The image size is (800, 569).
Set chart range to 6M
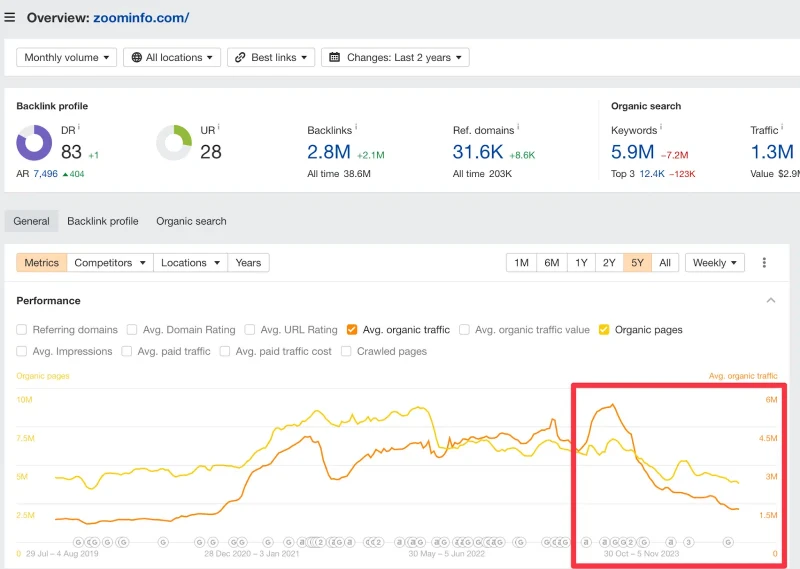point(552,263)
